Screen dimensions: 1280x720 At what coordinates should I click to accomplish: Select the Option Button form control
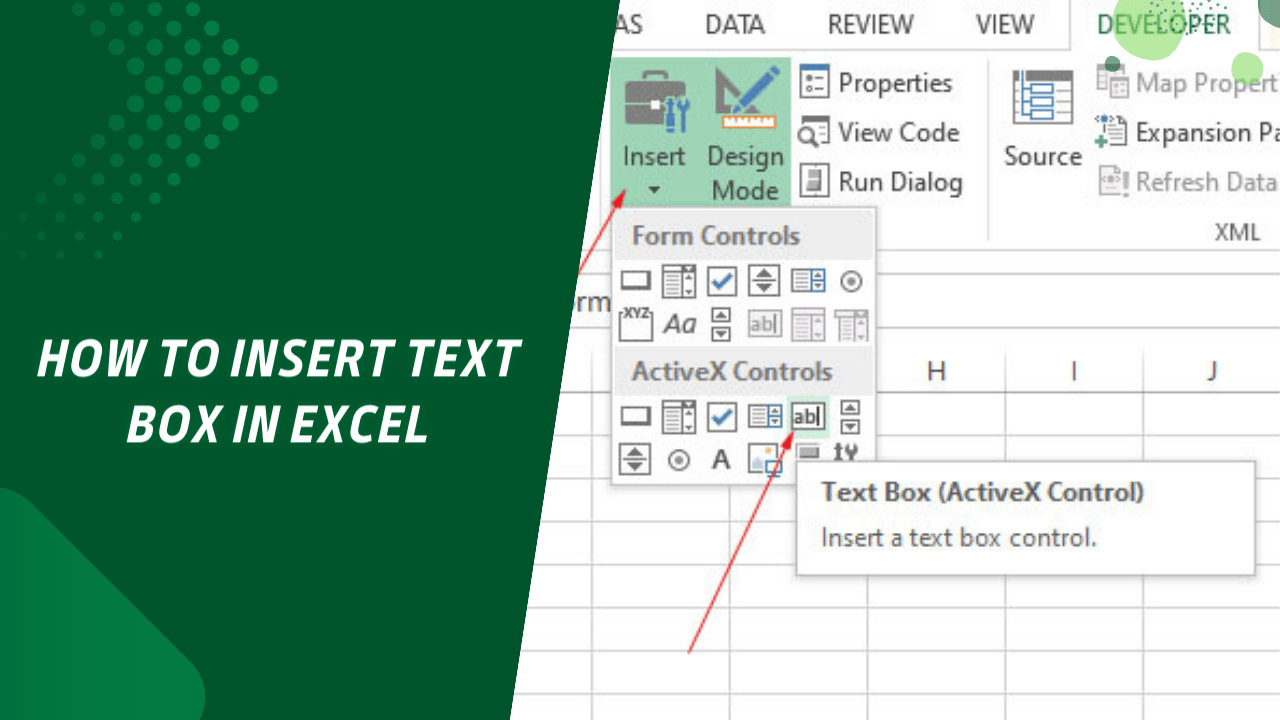point(851,281)
